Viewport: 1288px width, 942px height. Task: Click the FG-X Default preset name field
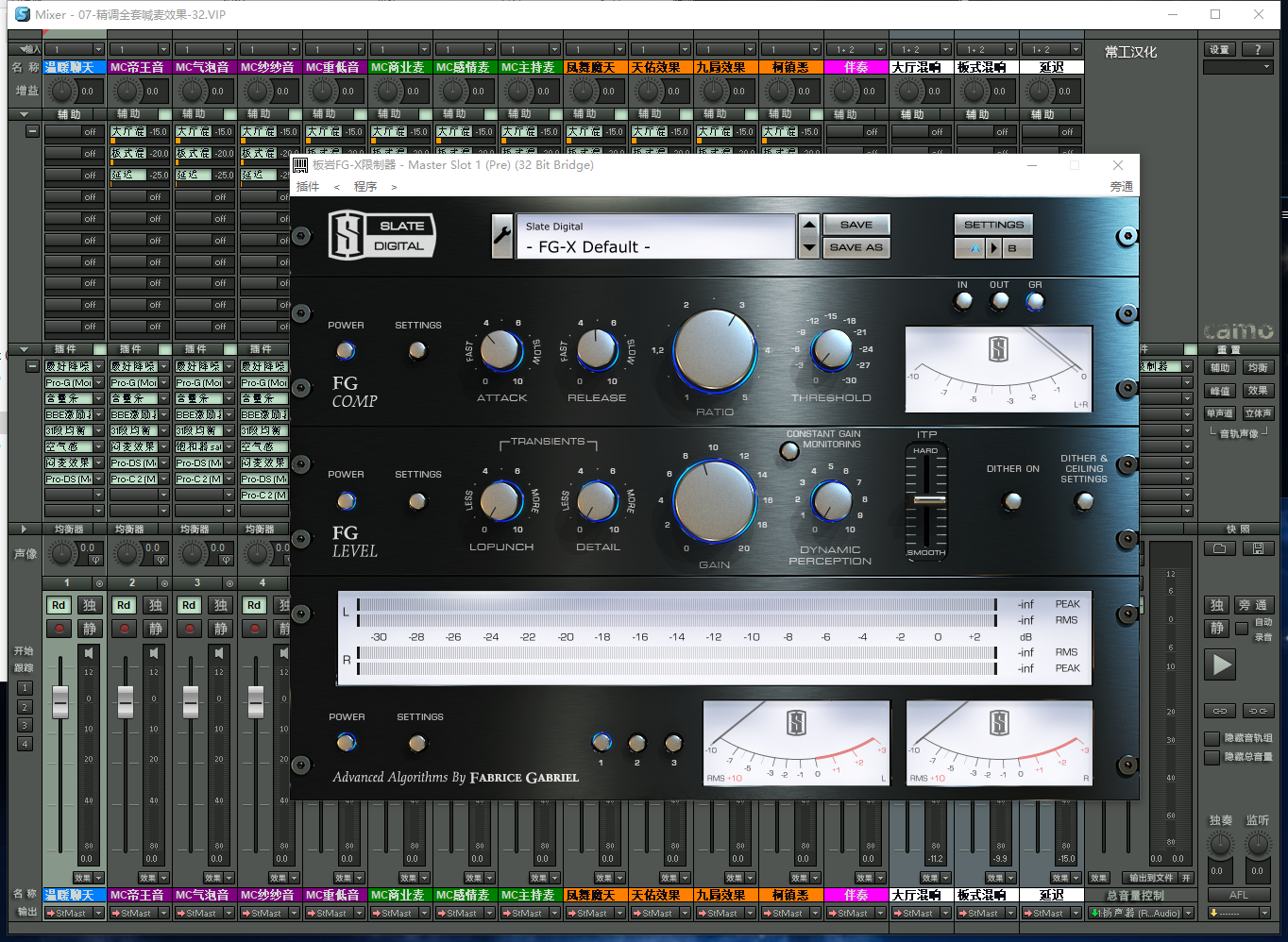coord(656,237)
